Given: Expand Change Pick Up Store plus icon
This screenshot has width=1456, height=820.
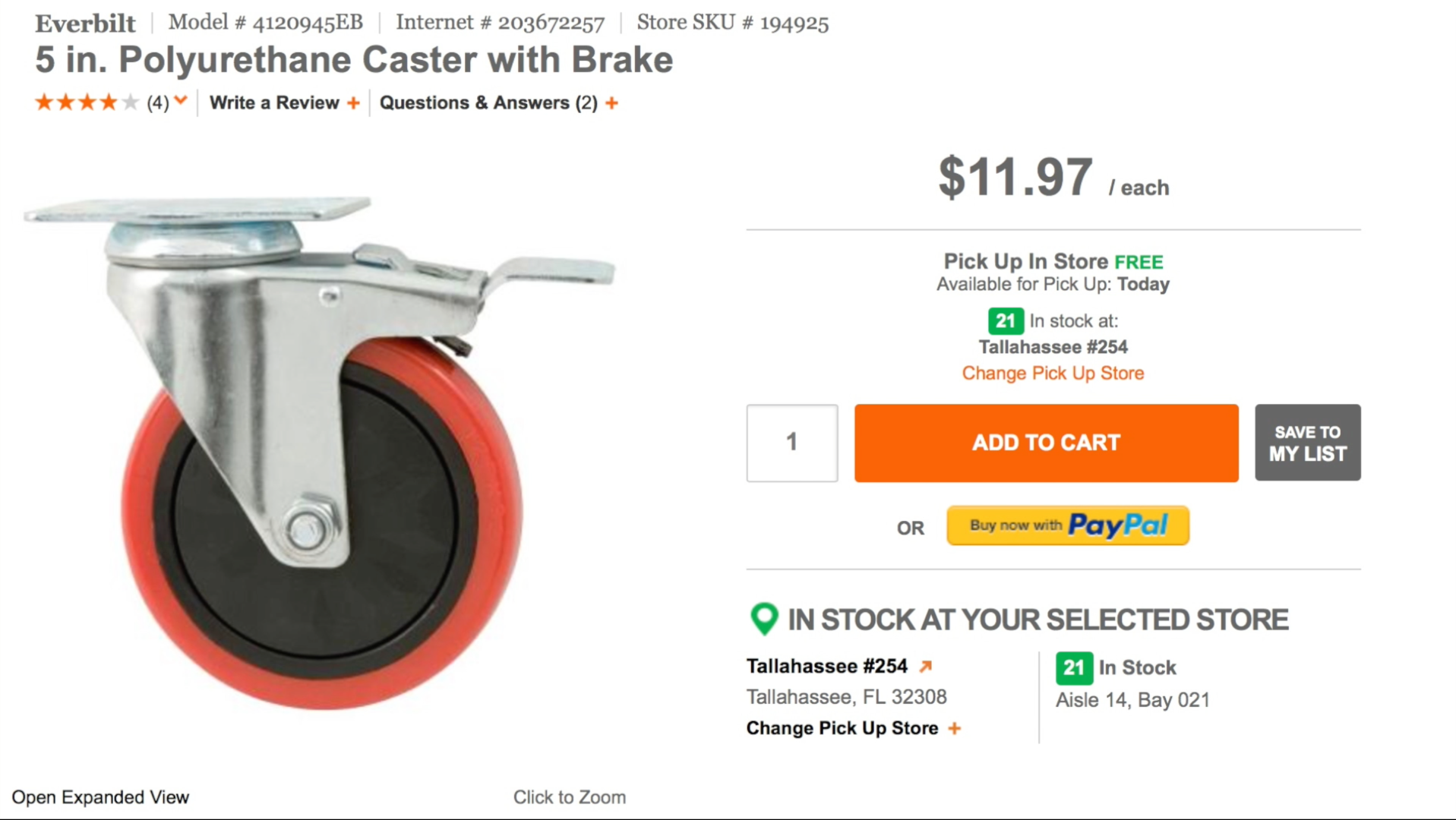Looking at the screenshot, I should coord(955,728).
